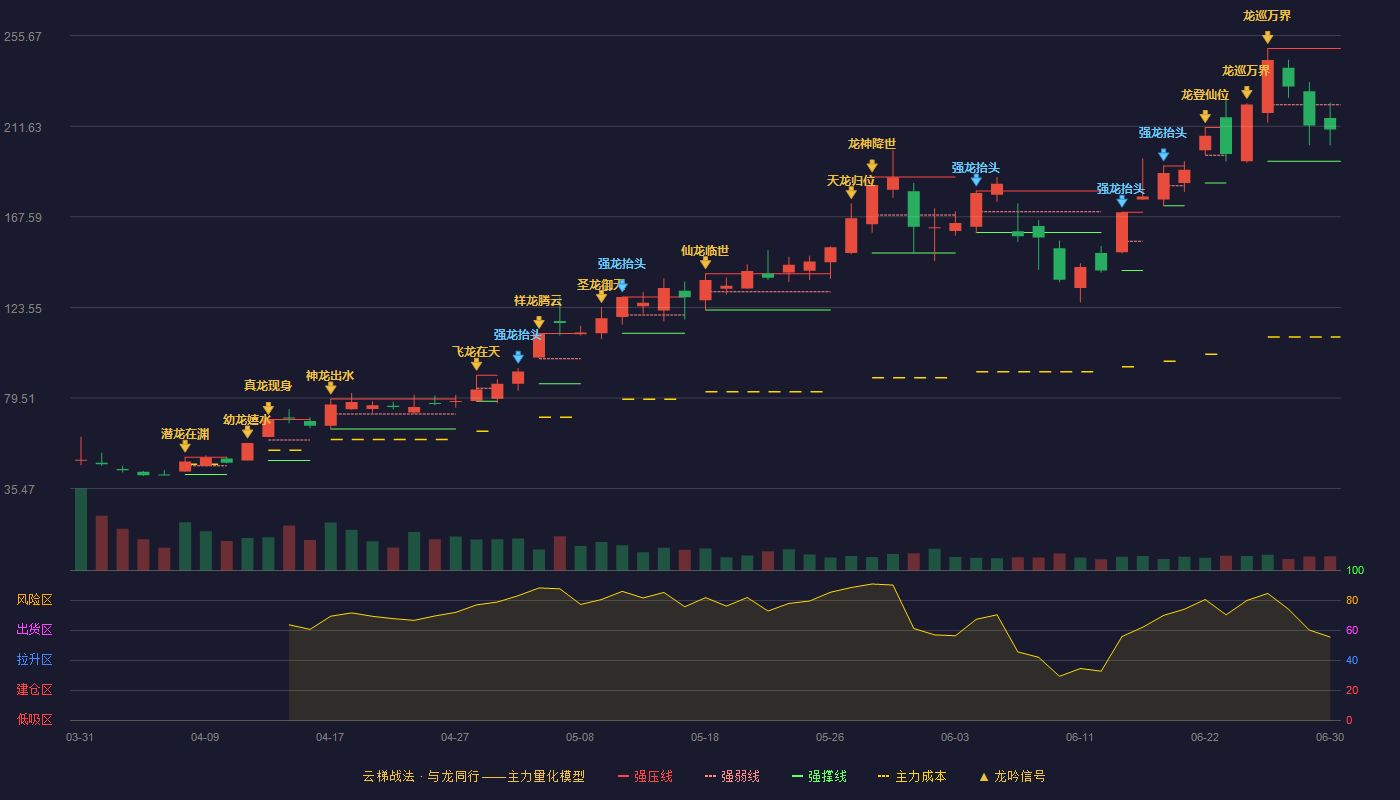The height and width of the screenshot is (800, 1400).
Task: Click the 拉升区 zone label
Action: click(34, 660)
